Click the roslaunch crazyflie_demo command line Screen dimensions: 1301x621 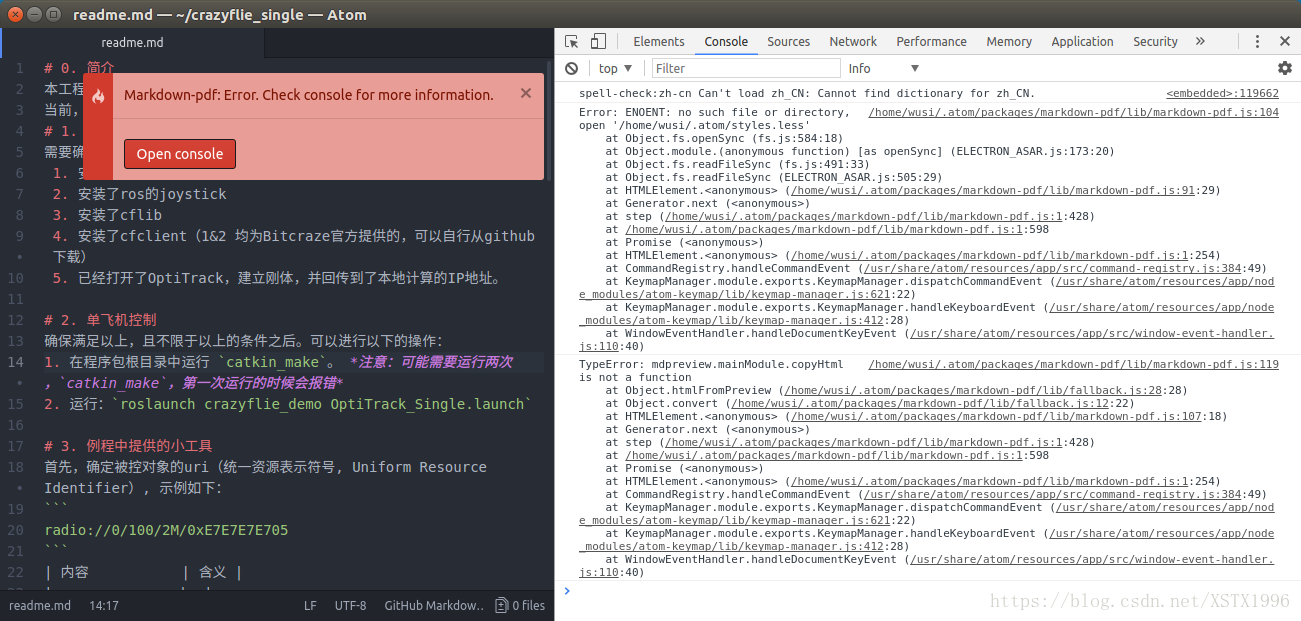287,404
